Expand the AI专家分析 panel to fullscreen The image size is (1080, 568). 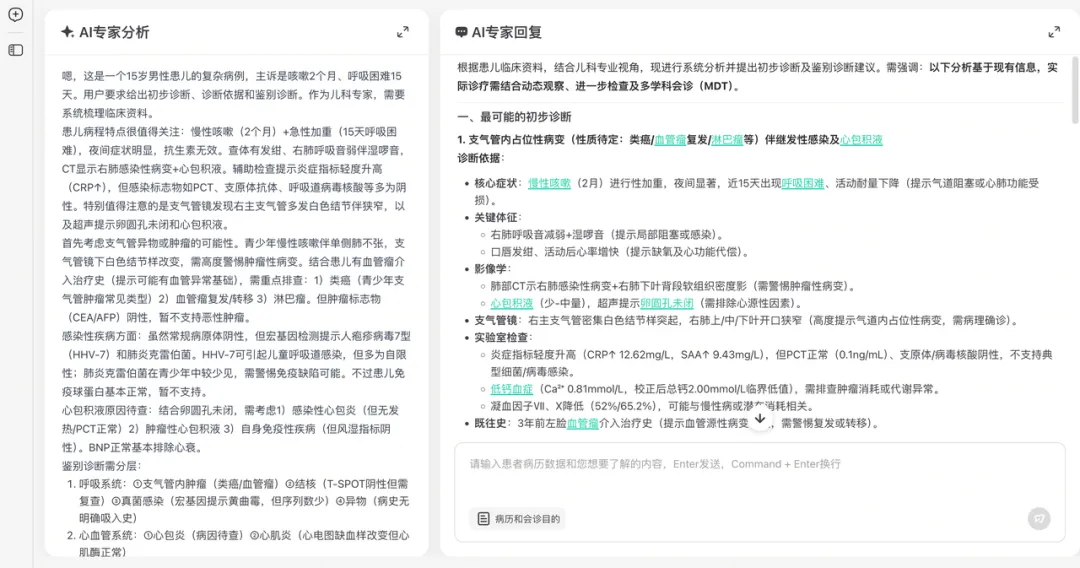point(402,32)
